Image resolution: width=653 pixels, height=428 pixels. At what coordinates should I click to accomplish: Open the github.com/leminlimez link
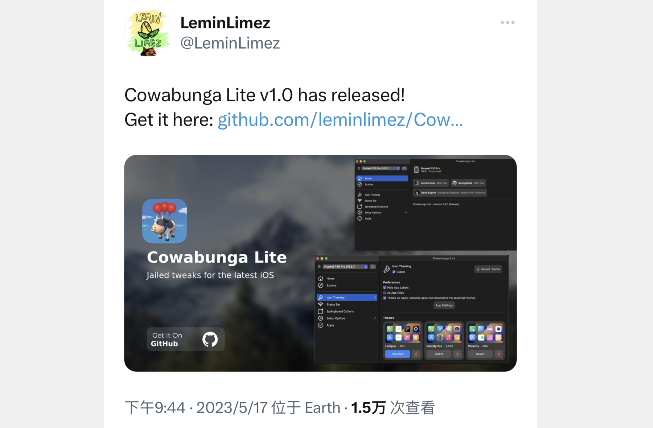tap(340, 120)
